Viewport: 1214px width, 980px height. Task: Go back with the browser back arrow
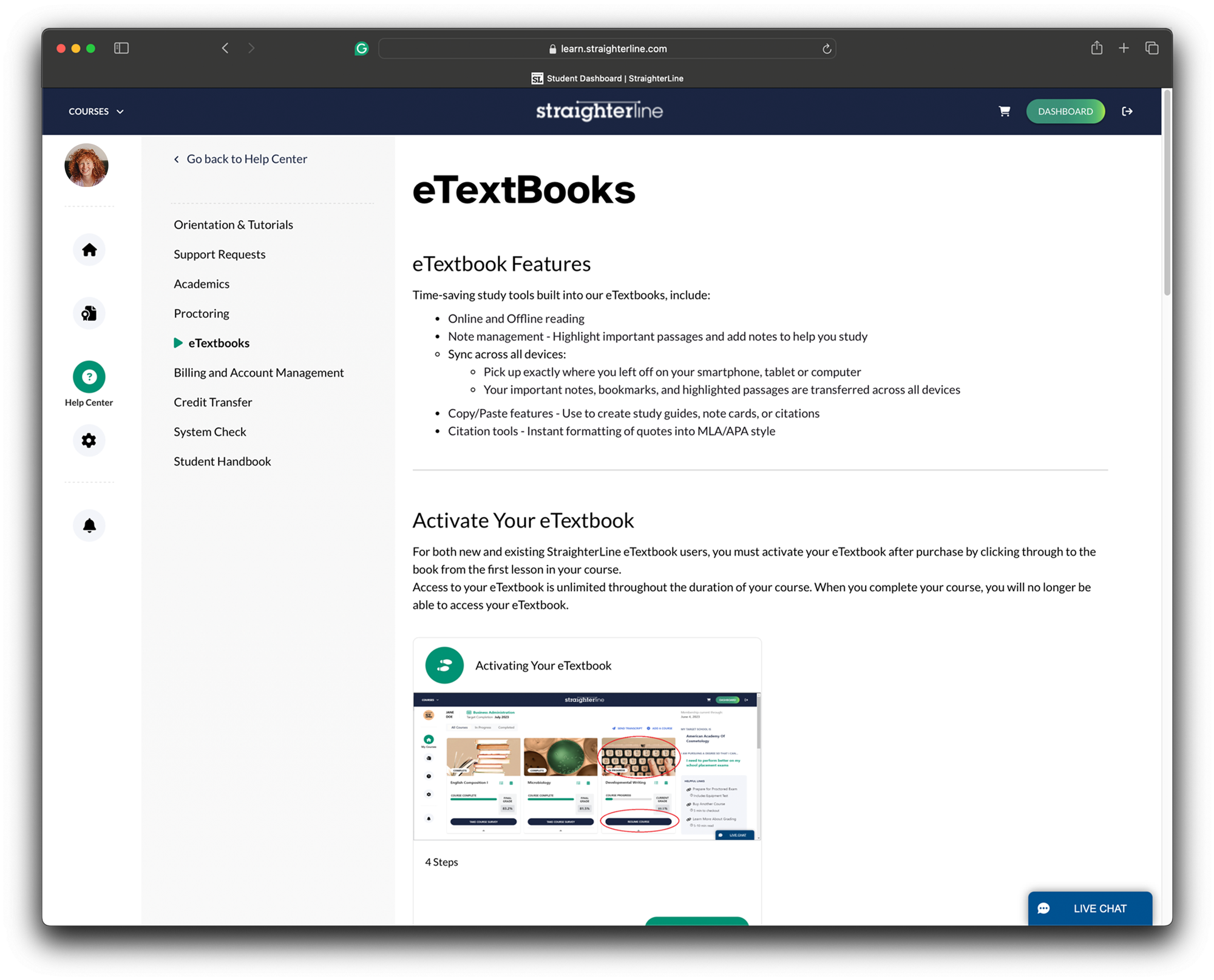(x=225, y=48)
